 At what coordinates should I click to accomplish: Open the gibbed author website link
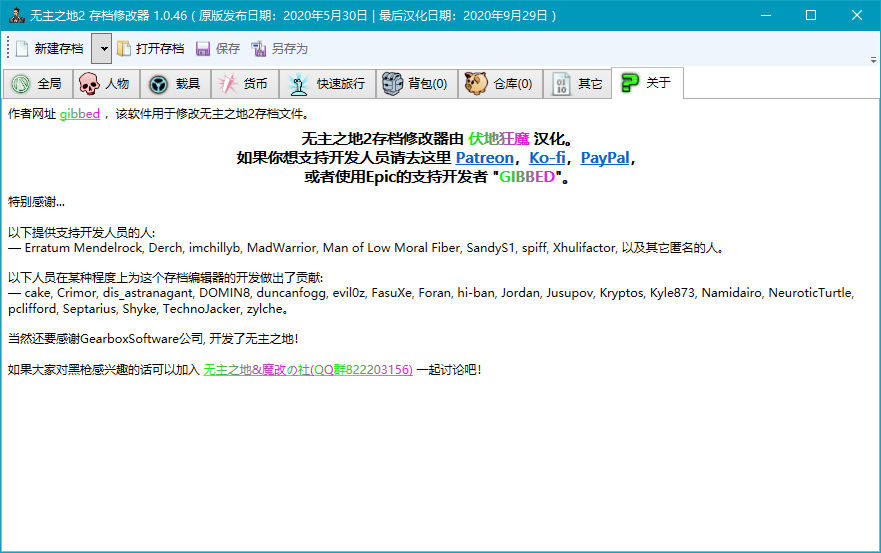point(80,114)
